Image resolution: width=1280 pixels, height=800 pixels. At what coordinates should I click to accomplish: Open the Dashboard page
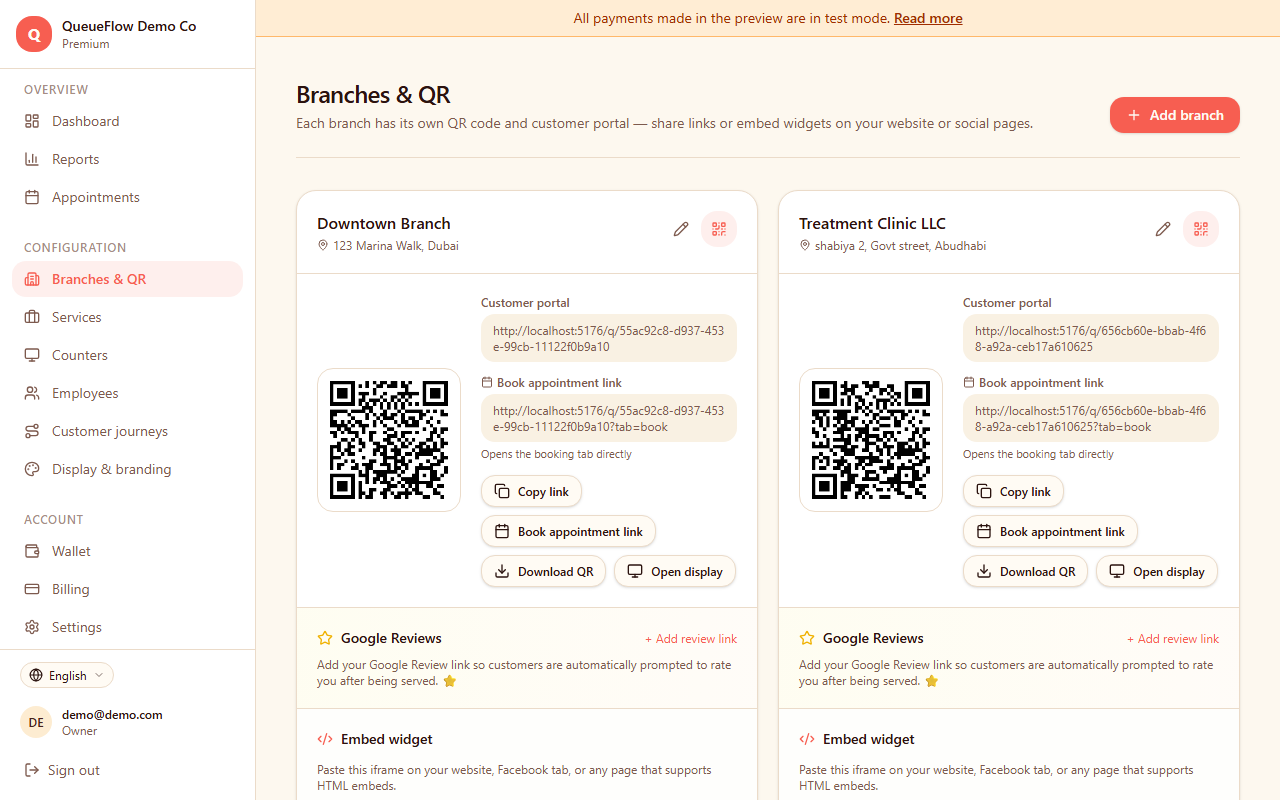127,121
